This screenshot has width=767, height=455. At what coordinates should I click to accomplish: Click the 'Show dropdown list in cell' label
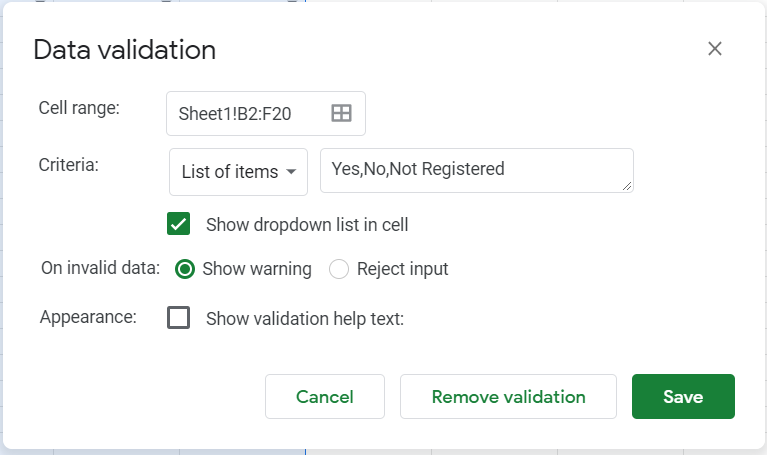click(307, 225)
